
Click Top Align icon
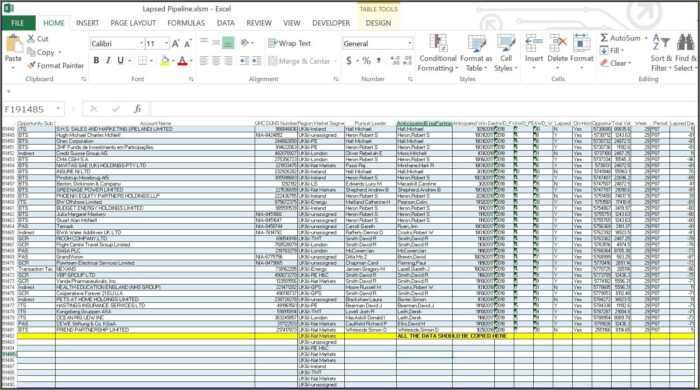coord(204,42)
